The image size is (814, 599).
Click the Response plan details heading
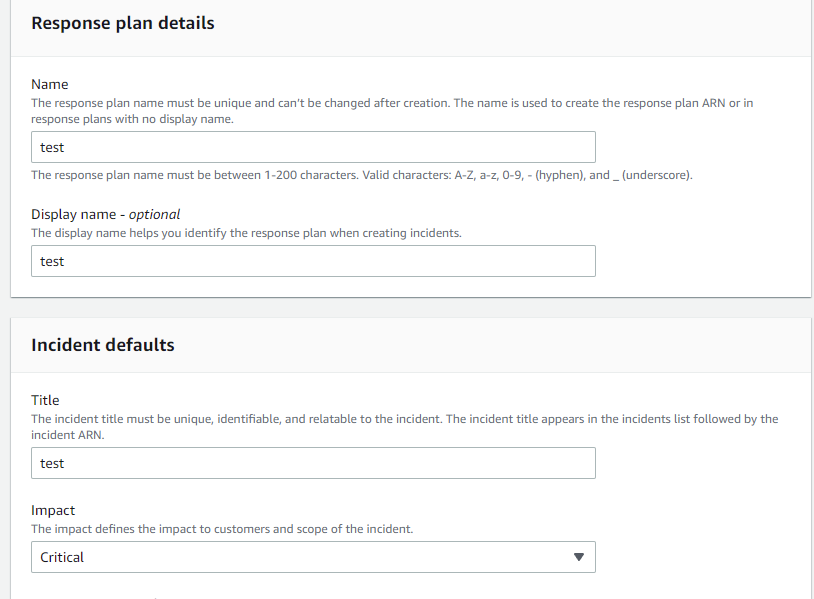coord(123,23)
